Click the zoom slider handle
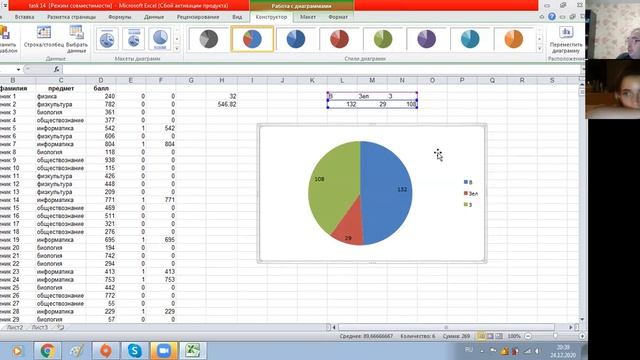The height and width of the screenshot is (360, 640). tap(555, 336)
